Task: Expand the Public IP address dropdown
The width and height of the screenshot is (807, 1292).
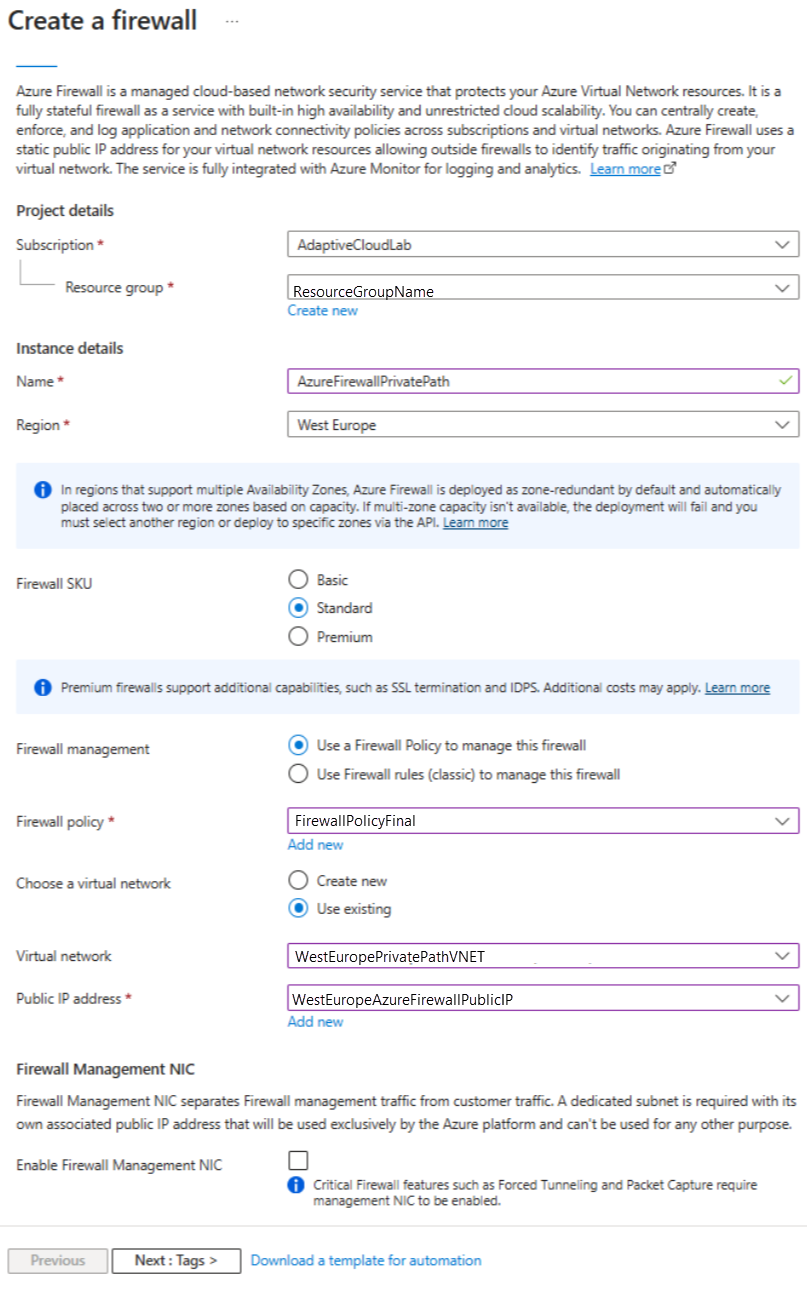Action: pyautogui.click(x=543, y=998)
